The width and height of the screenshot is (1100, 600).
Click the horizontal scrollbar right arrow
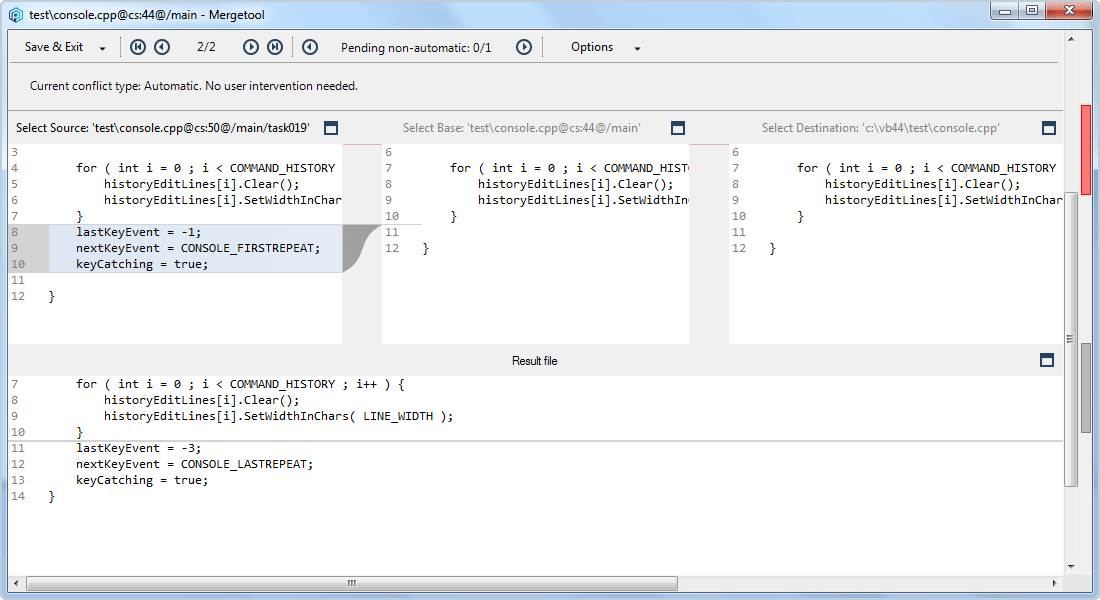[1054, 583]
